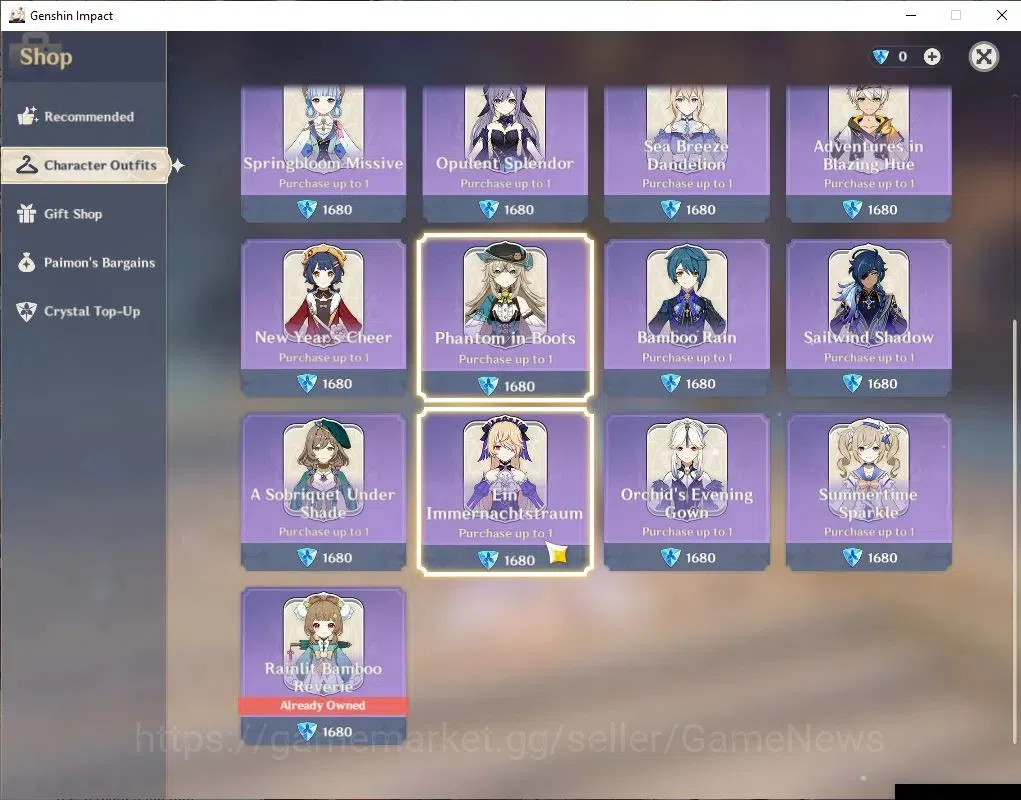Click the 1680 price under Bamboo Rain

(x=700, y=383)
